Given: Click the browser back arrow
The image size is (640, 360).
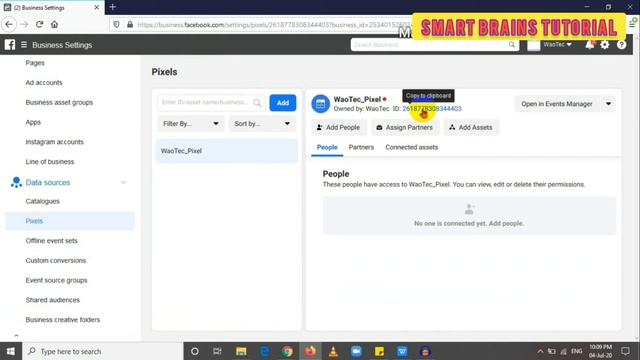Looking at the screenshot, I should (x=9, y=24).
